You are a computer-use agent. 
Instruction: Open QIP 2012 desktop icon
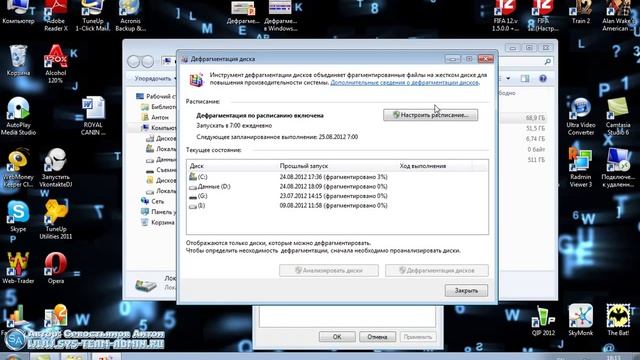pyautogui.click(x=543, y=320)
